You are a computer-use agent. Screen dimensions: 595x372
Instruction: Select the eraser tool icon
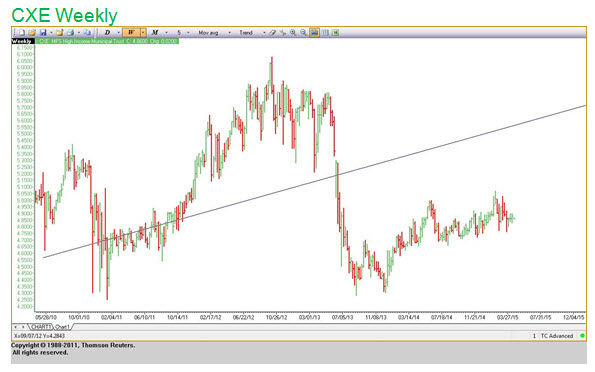(272, 33)
